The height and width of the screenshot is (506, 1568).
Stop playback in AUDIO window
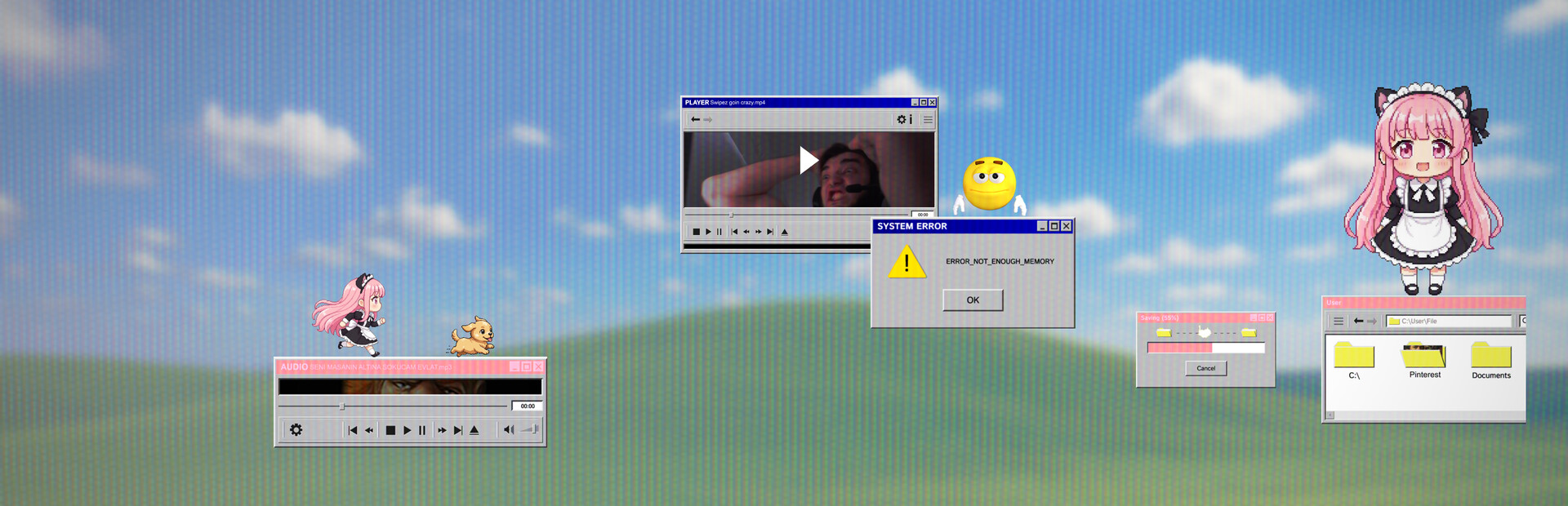click(x=390, y=430)
